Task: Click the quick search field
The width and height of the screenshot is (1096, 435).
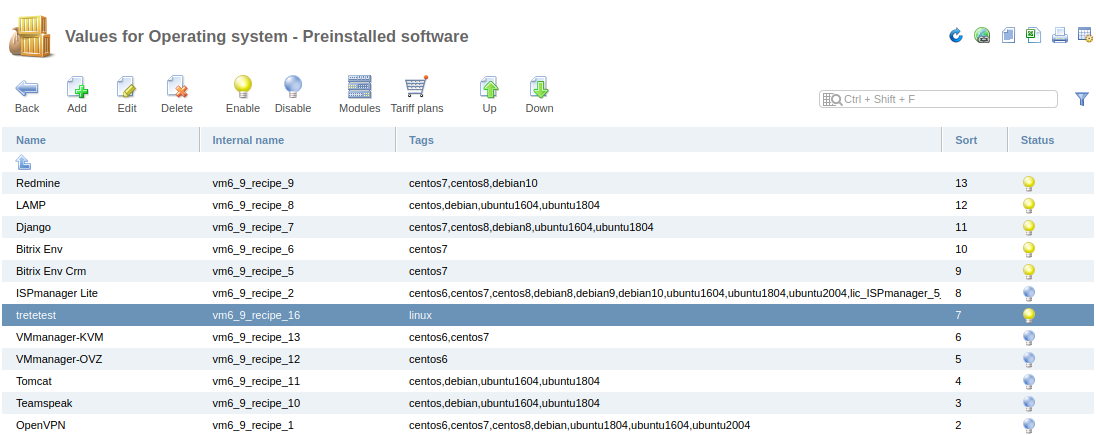Action: click(938, 99)
